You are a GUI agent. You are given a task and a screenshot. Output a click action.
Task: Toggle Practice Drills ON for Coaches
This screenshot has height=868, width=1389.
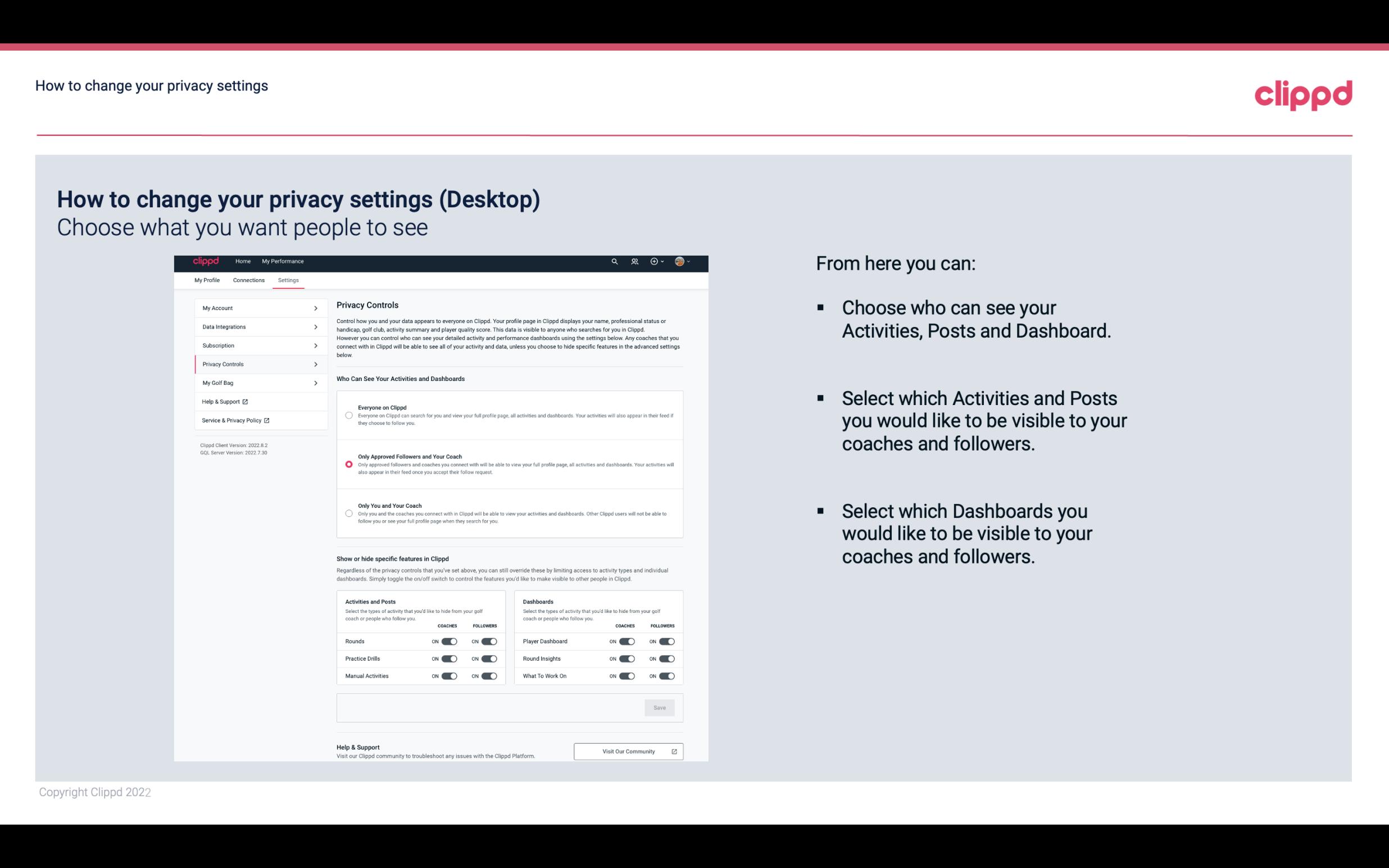pyautogui.click(x=448, y=659)
